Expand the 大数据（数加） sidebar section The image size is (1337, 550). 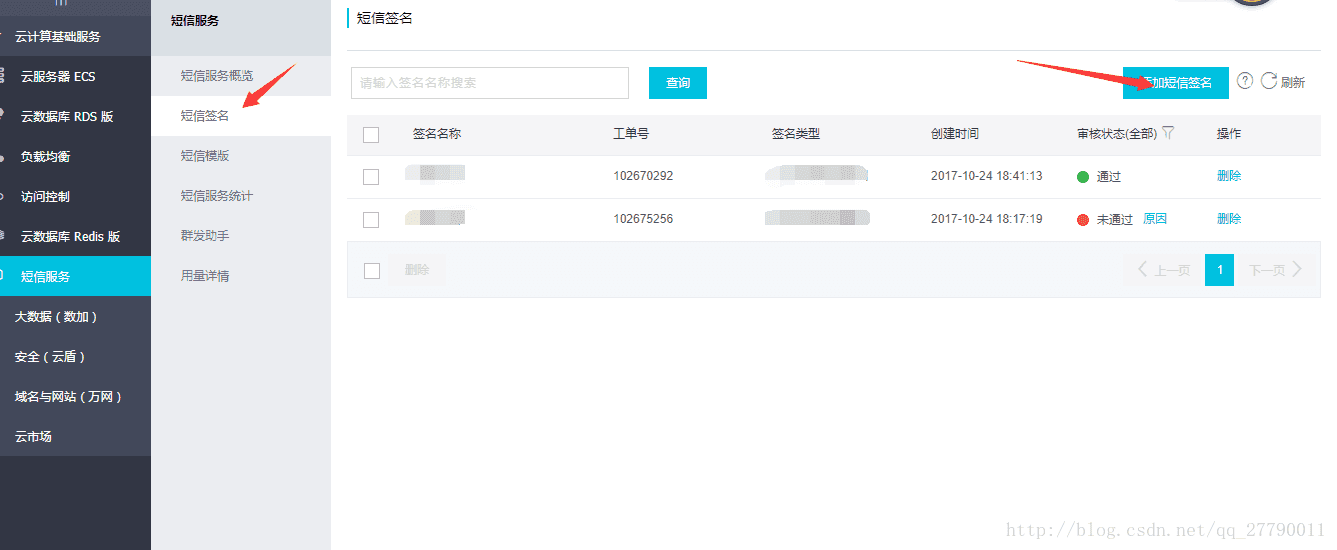[56, 317]
